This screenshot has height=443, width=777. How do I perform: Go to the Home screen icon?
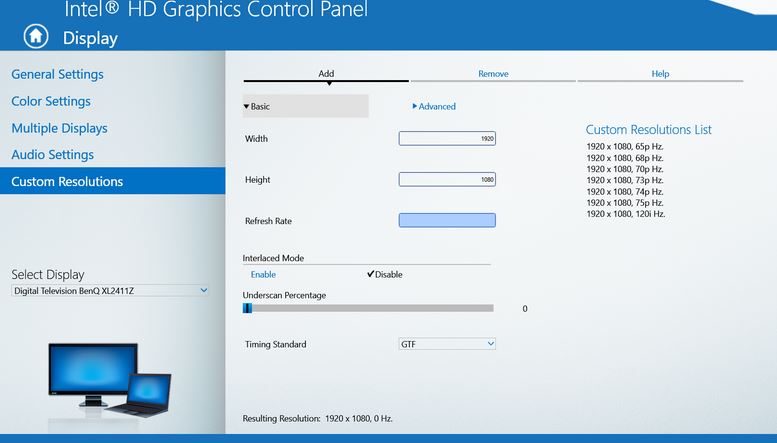(36, 36)
